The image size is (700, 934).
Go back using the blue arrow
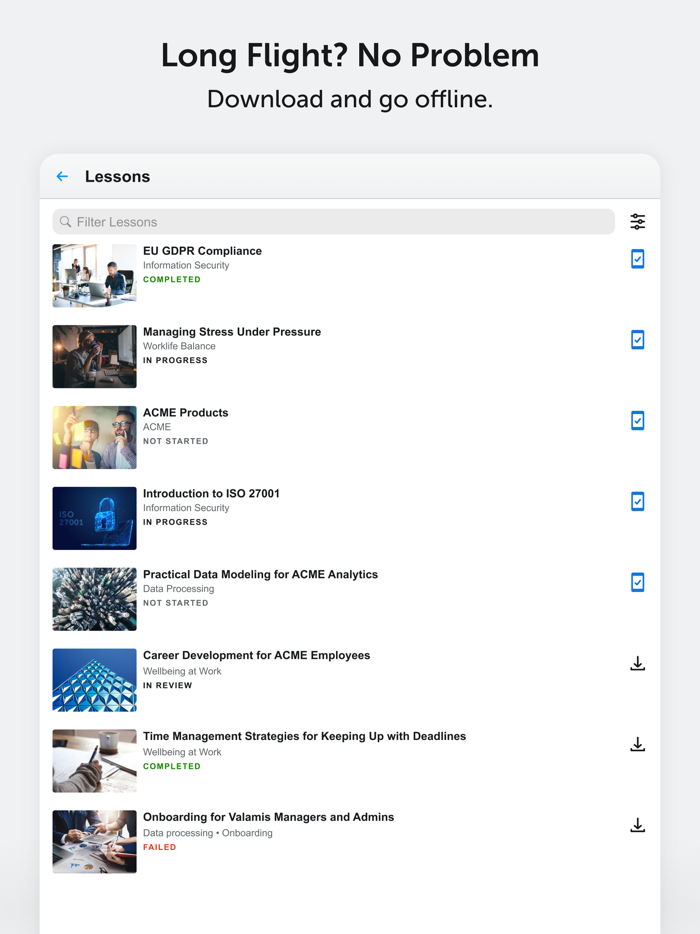point(62,176)
